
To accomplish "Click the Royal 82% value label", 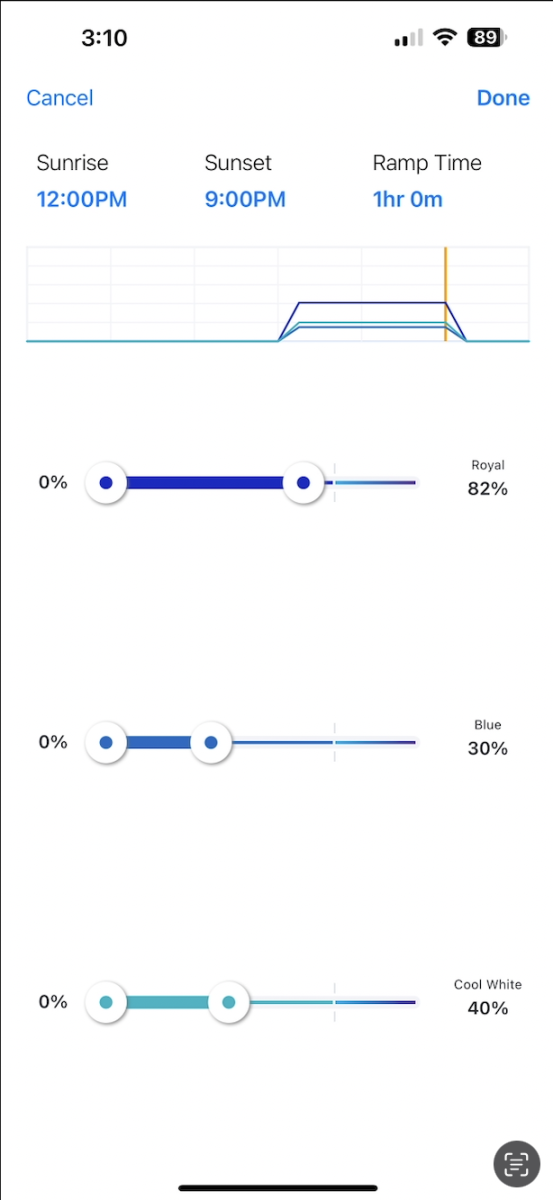I will [488, 489].
